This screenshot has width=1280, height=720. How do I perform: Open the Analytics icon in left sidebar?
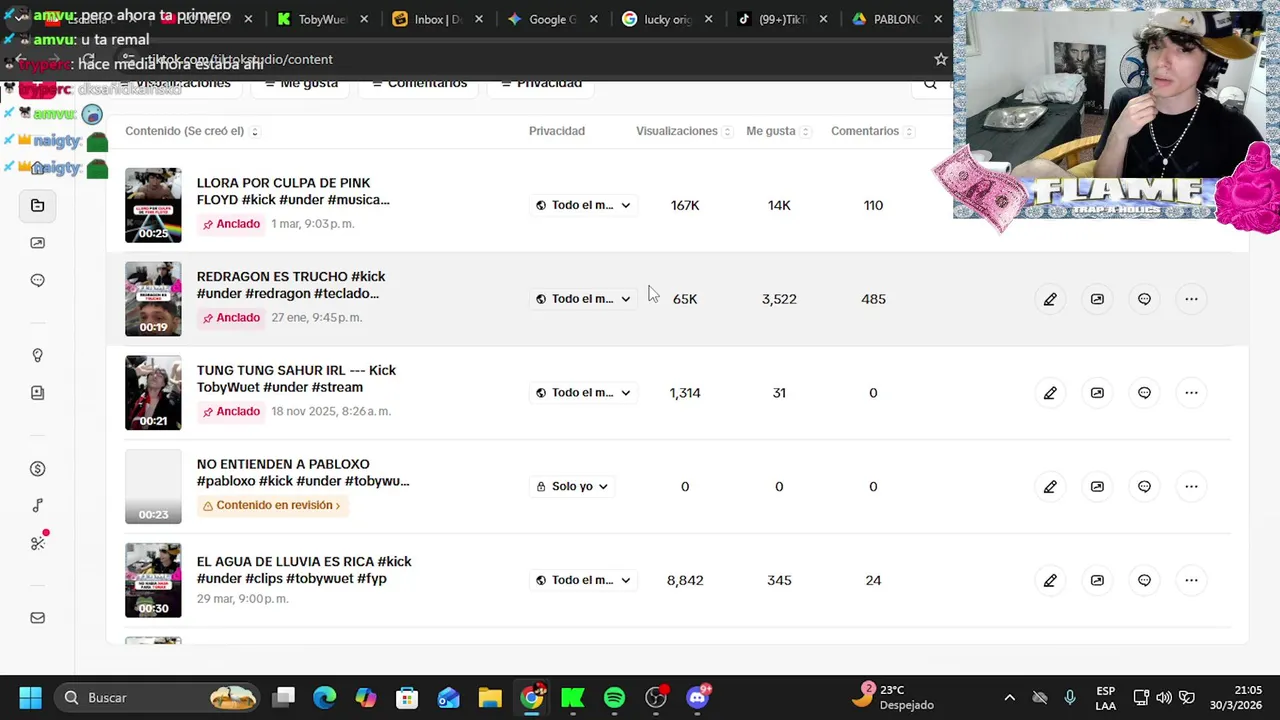pyautogui.click(x=37, y=243)
